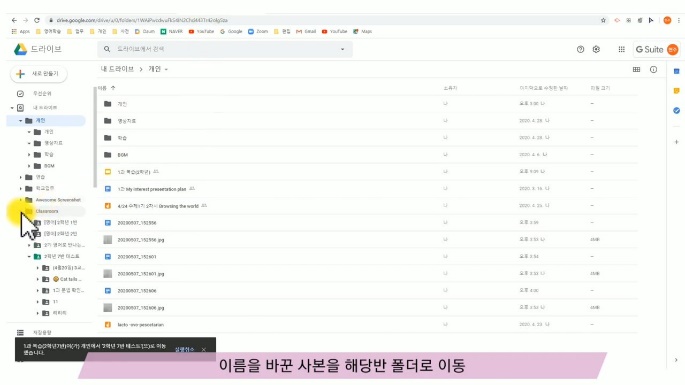This screenshot has height=385, width=685.
Task: Go back with the browser back arrow
Action: coord(14,20)
